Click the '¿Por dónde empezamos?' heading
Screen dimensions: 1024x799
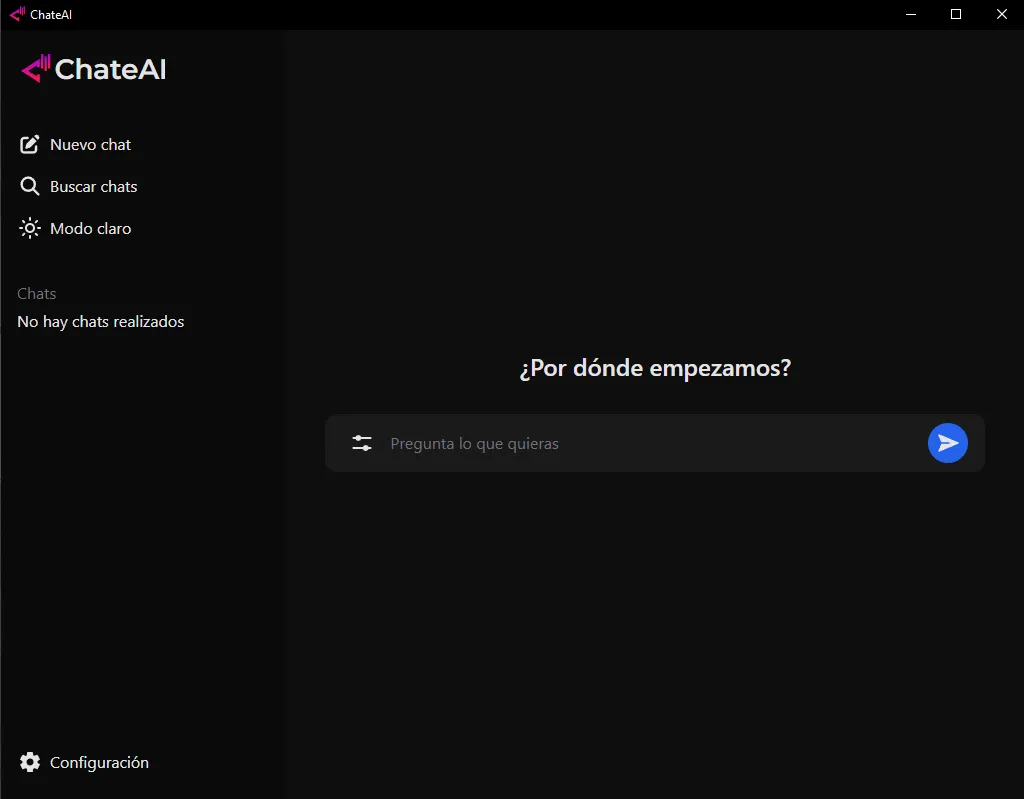tap(655, 368)
